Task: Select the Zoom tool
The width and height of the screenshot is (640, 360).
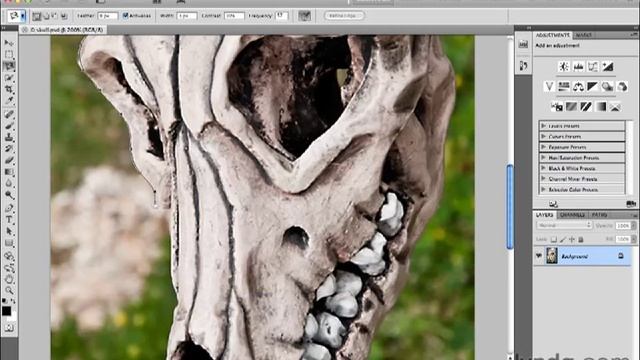Action: pyautogui.click(x=9, y=291)
